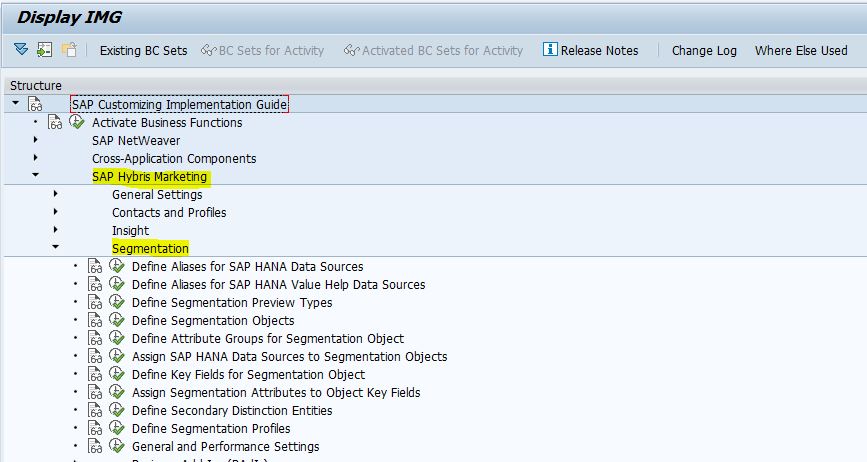Collapse the Segmentation node
Screen dimensions: 867x462
tap(56, 247)
